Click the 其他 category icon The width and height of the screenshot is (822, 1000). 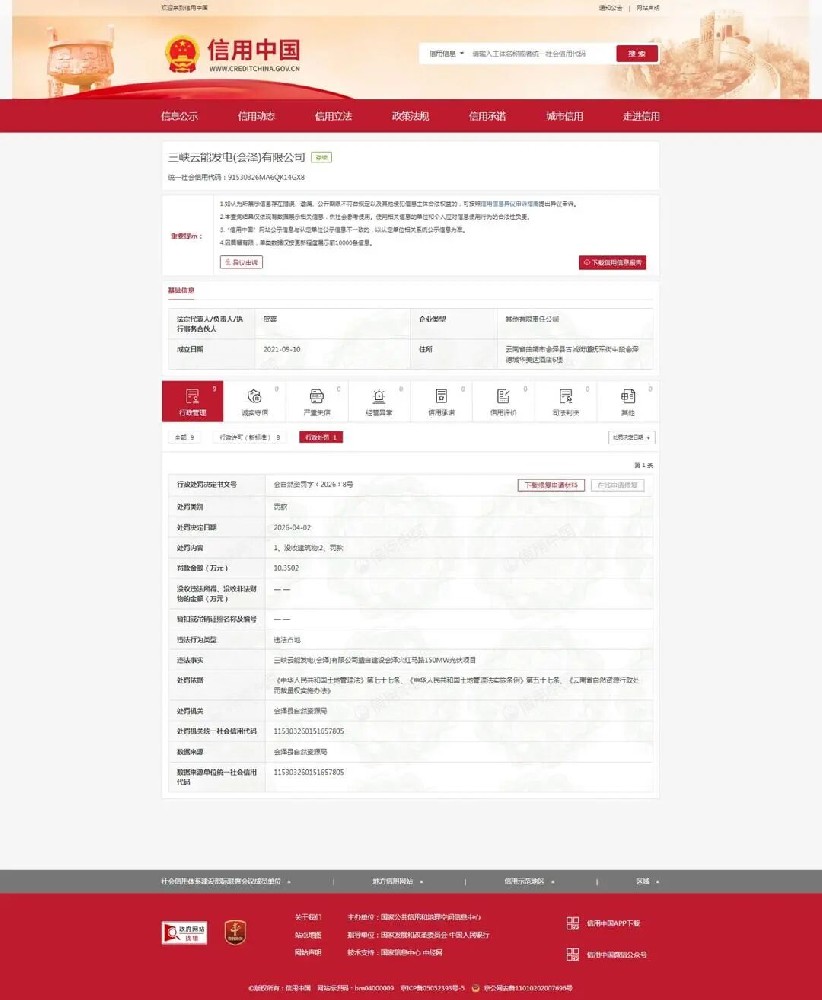point(628,396)
